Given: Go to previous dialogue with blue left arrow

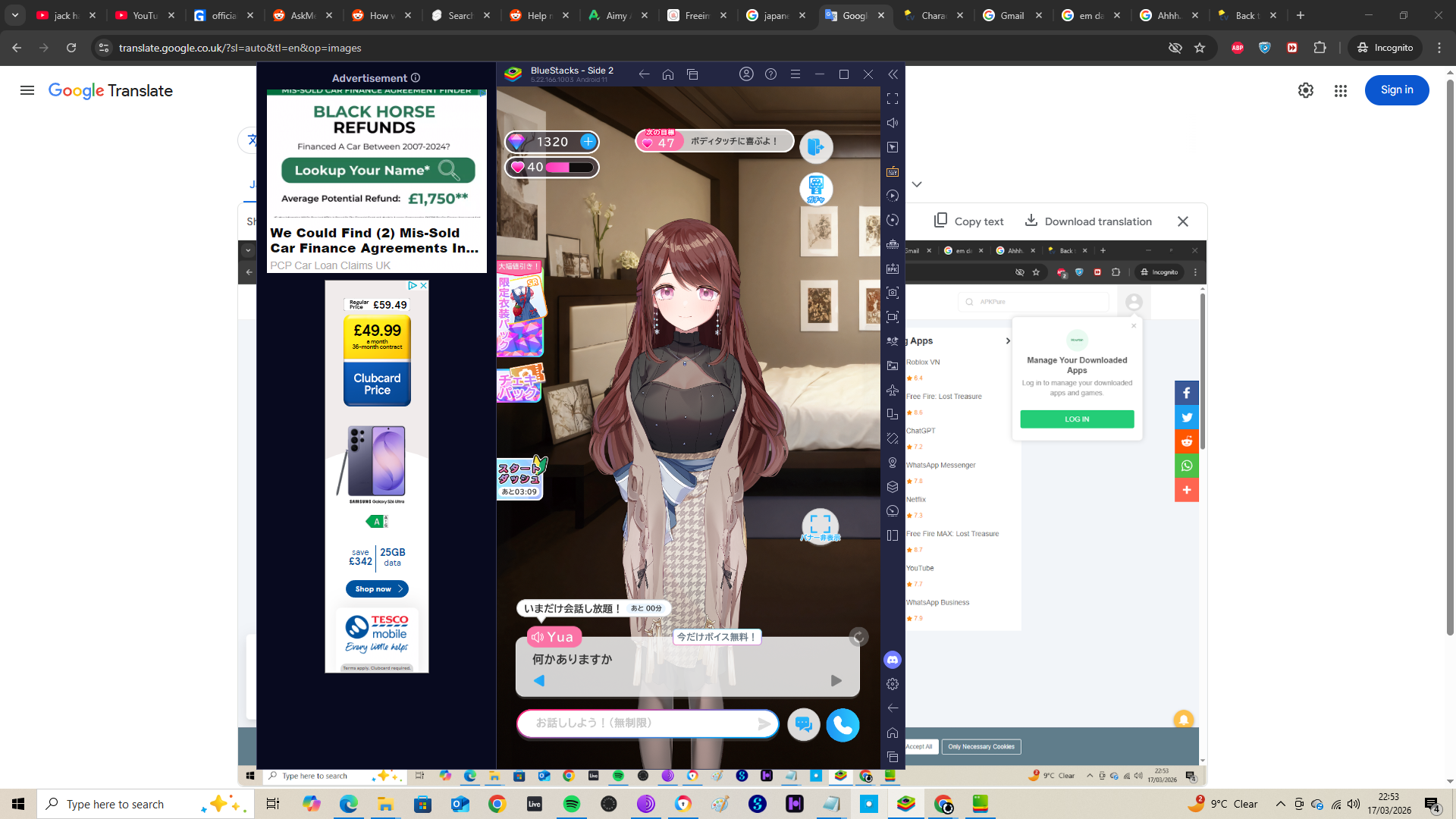Looking at the screenshot, I should (539, 681).
